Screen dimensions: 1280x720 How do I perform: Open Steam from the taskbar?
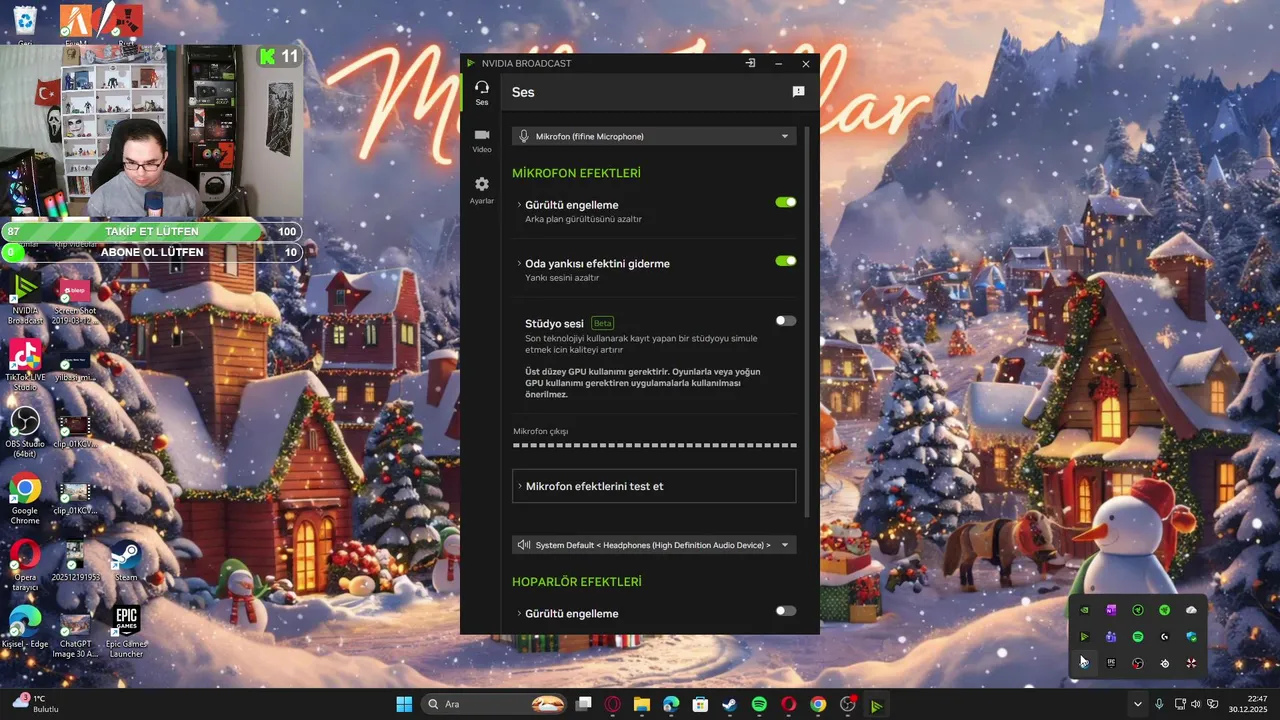[x=730, y=704]
